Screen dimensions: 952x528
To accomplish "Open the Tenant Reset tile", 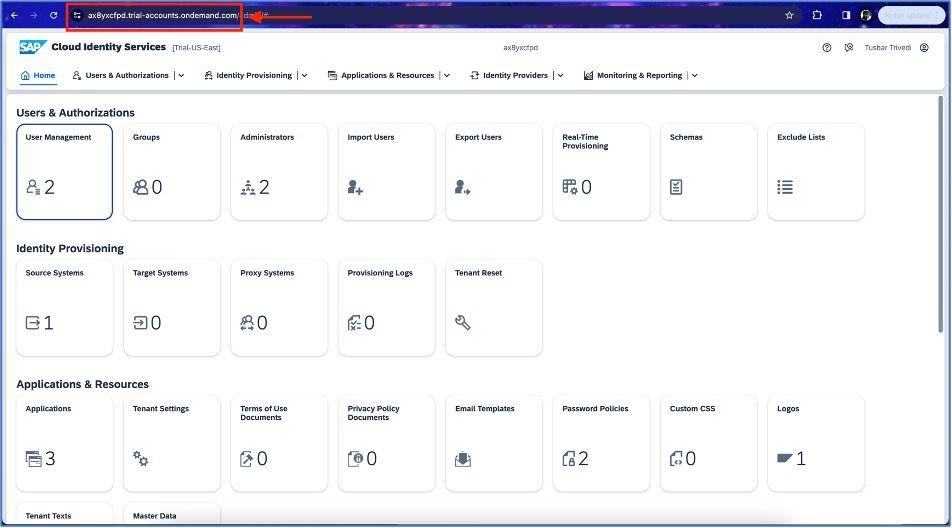I will [x=494, y=308].
